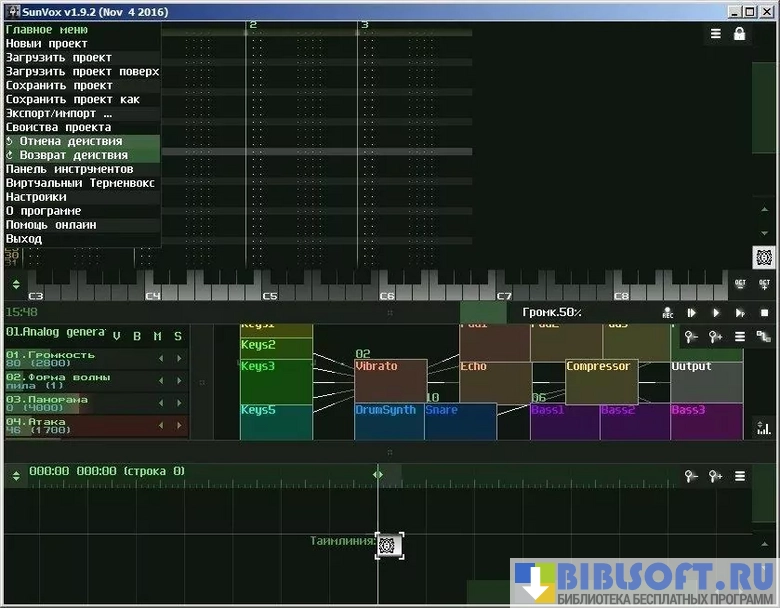Stop playback with the stop button

764,313
